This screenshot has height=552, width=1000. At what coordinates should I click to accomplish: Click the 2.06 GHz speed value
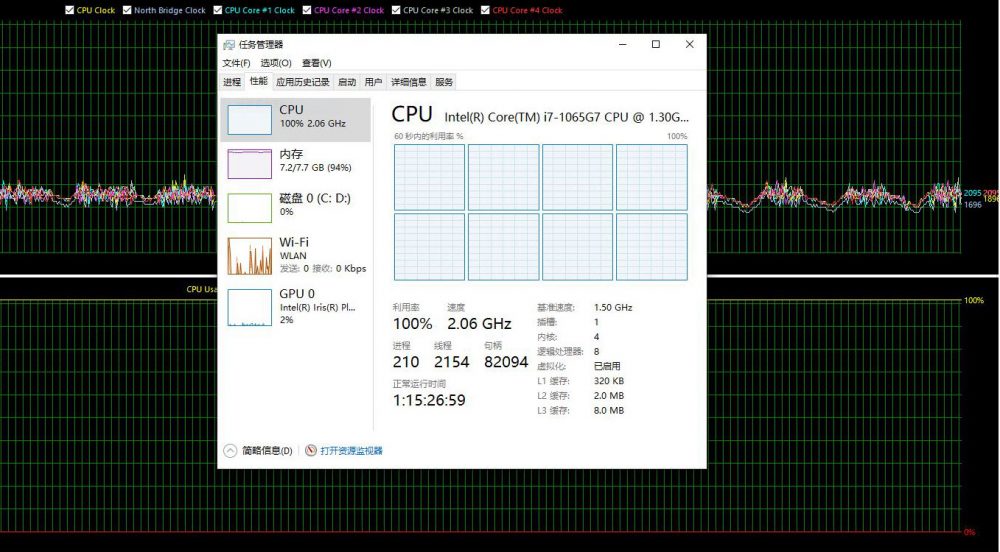click(479, 324)
